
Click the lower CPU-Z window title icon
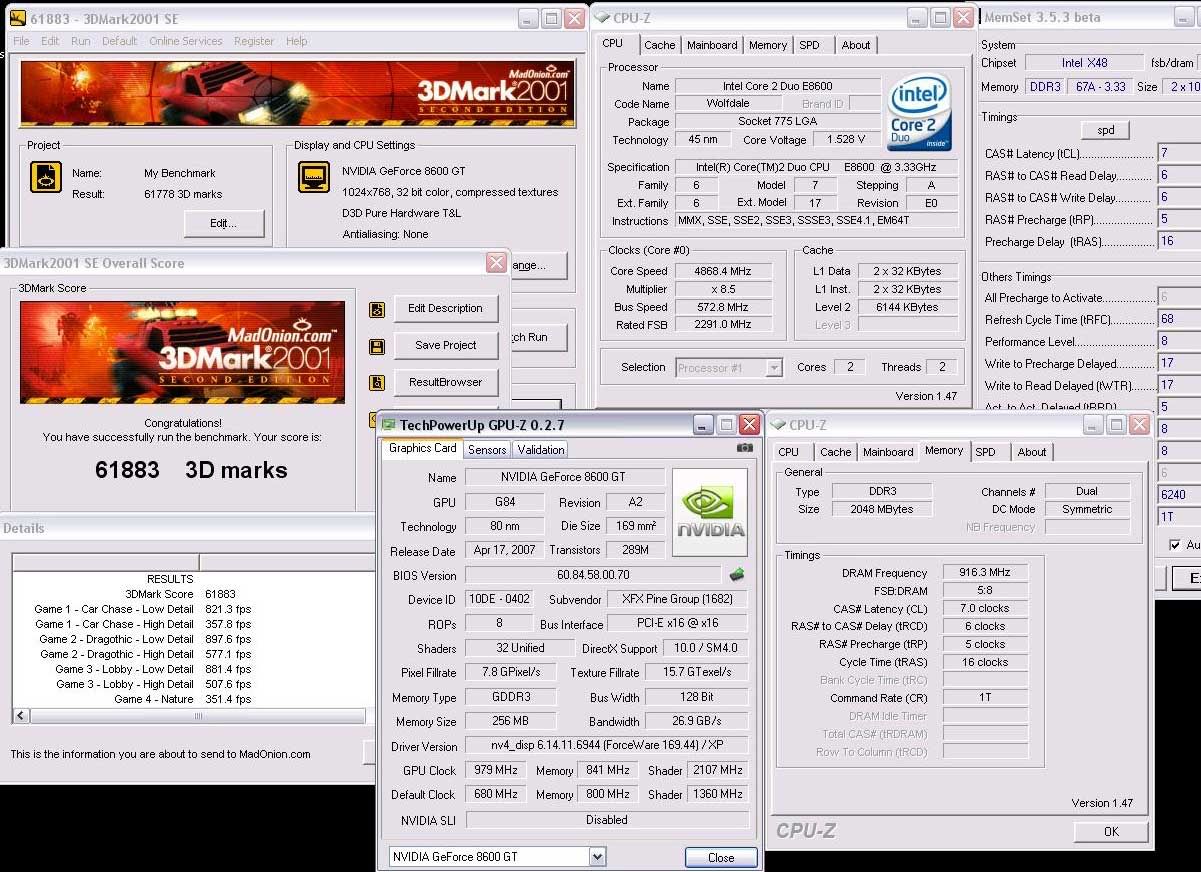pyautogui.click(x=778, y=425)
